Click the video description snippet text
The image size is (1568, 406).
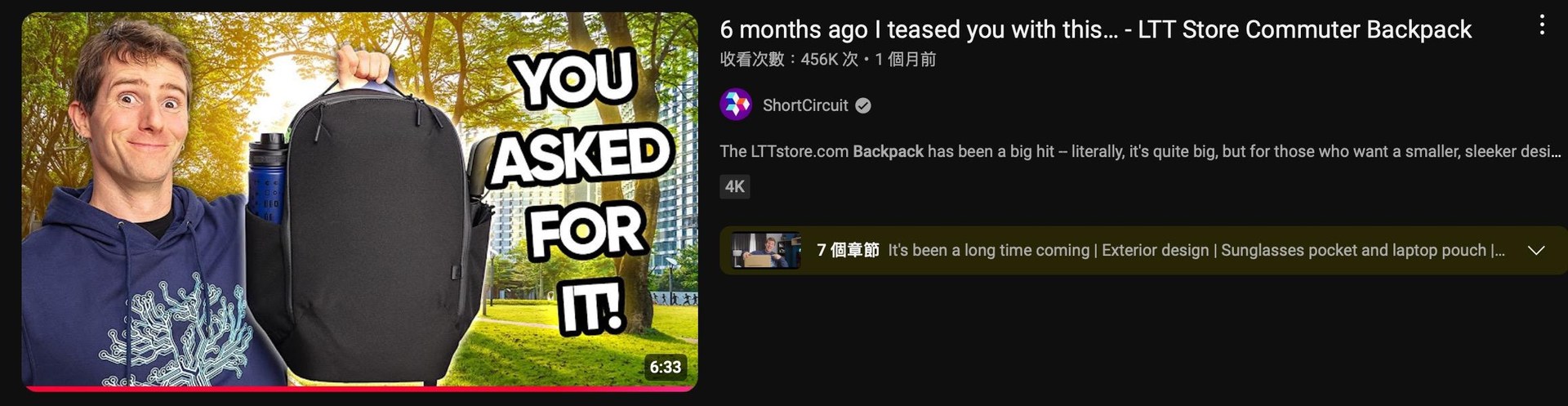pos(1140,151)
